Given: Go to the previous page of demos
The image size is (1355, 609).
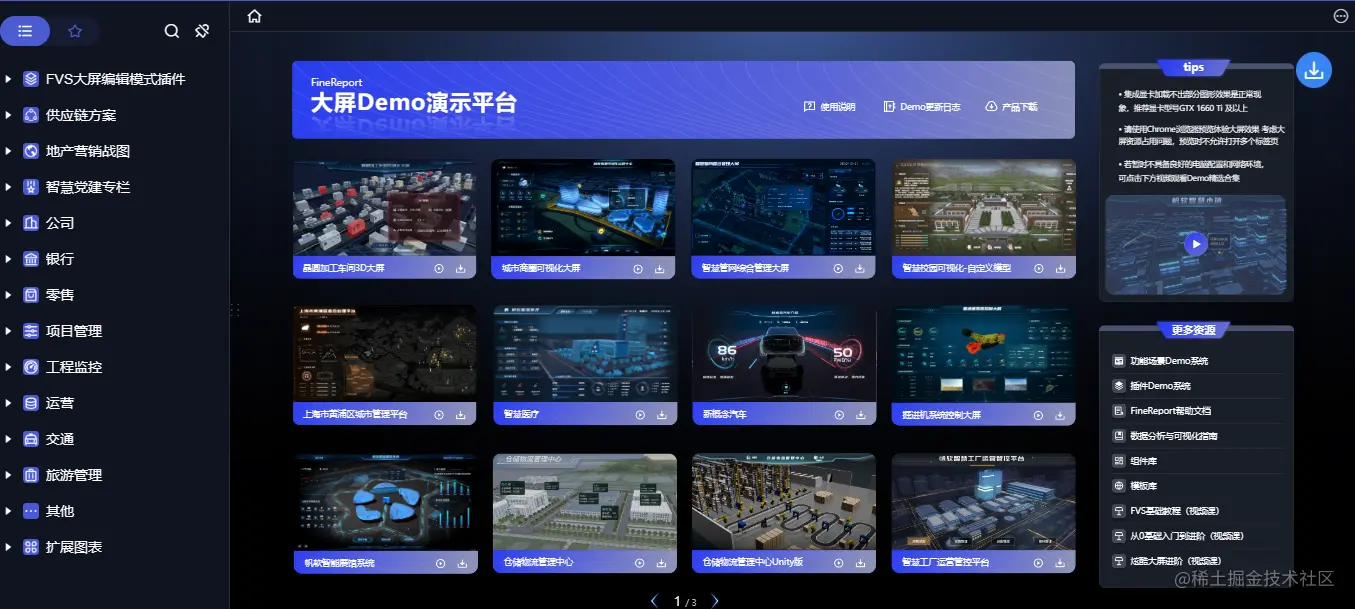Looking at the screenshot, I should pyautogui.click(x=654, y=601).
